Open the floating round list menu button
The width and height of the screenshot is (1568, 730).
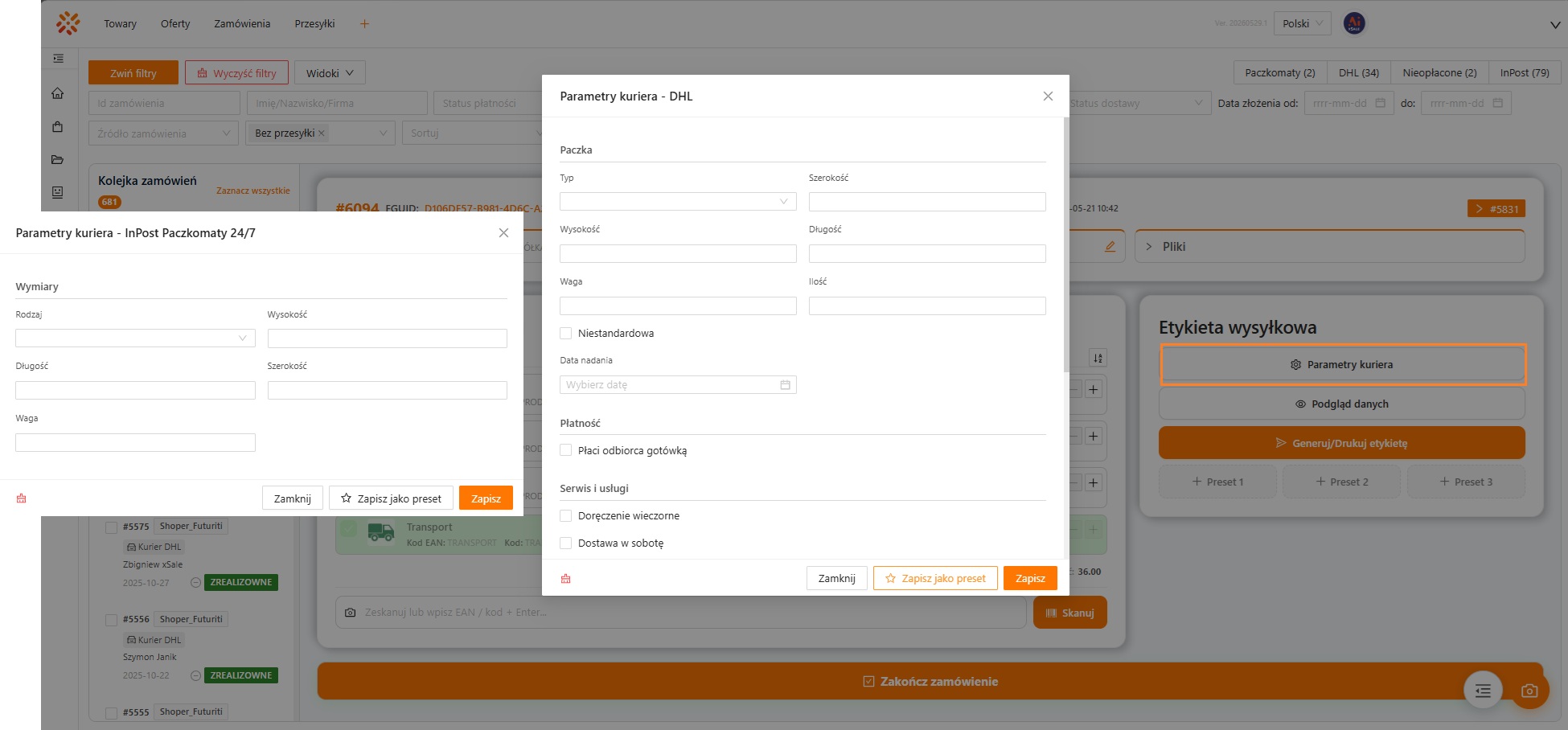tap(1483, 690)
